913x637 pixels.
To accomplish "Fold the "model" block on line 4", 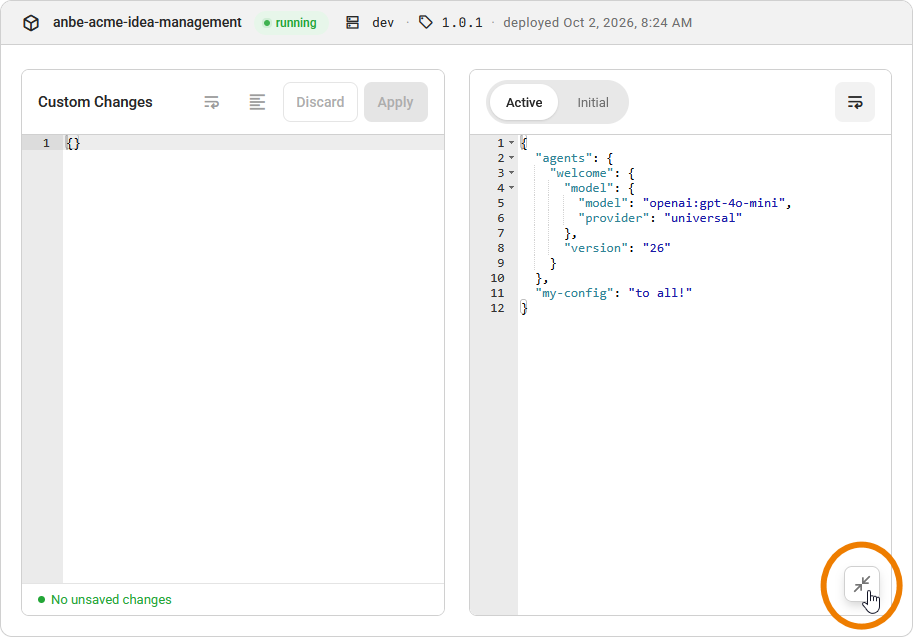I will tap(511, 188).
